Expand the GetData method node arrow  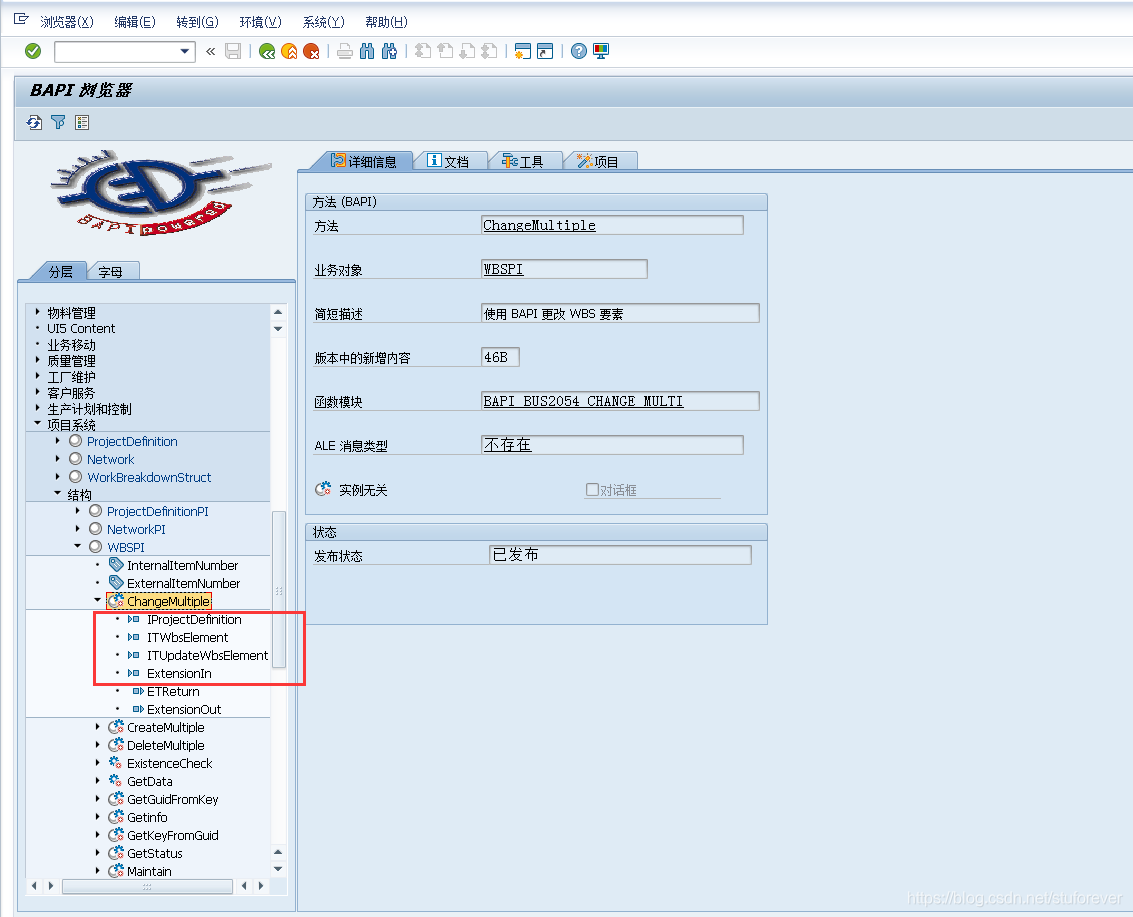pyautogui.click(x=98, y=780)
